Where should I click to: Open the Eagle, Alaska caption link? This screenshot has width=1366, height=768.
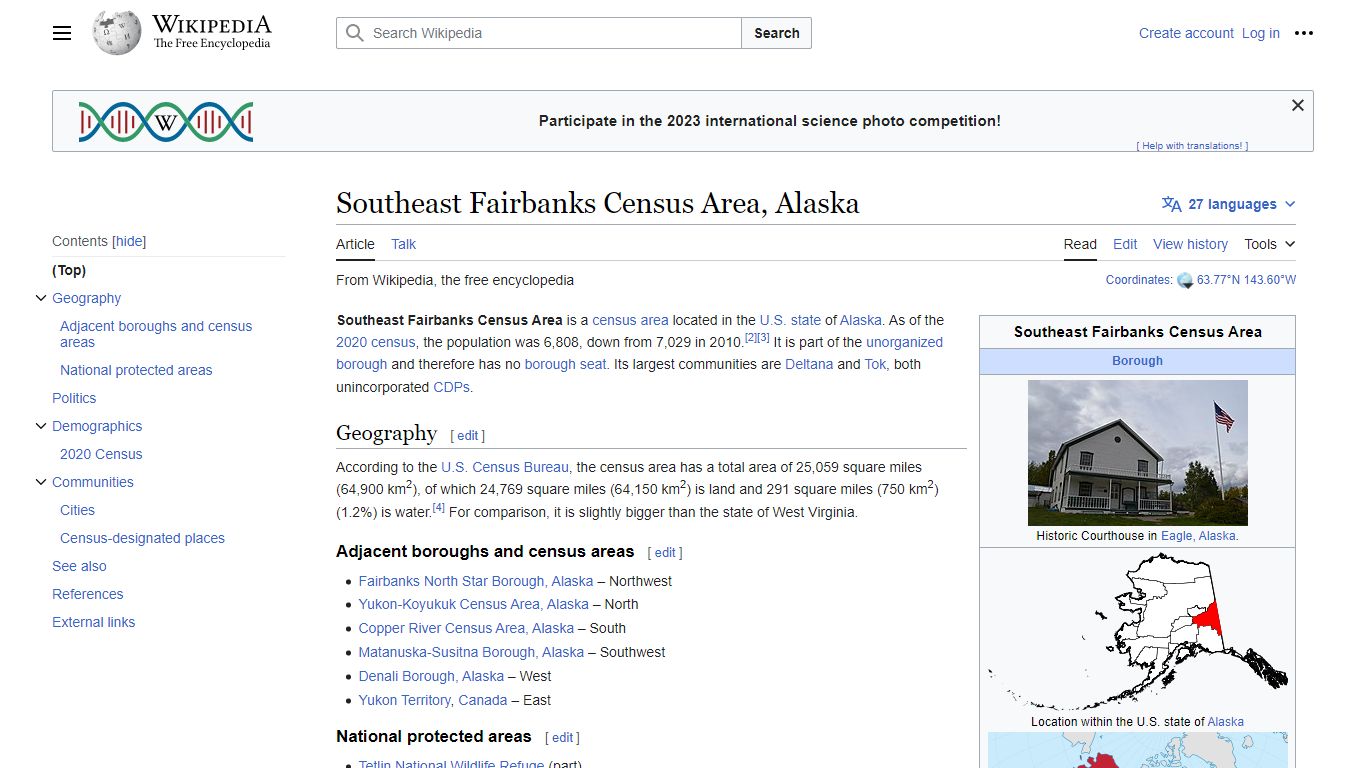(x=1199, y=536)
